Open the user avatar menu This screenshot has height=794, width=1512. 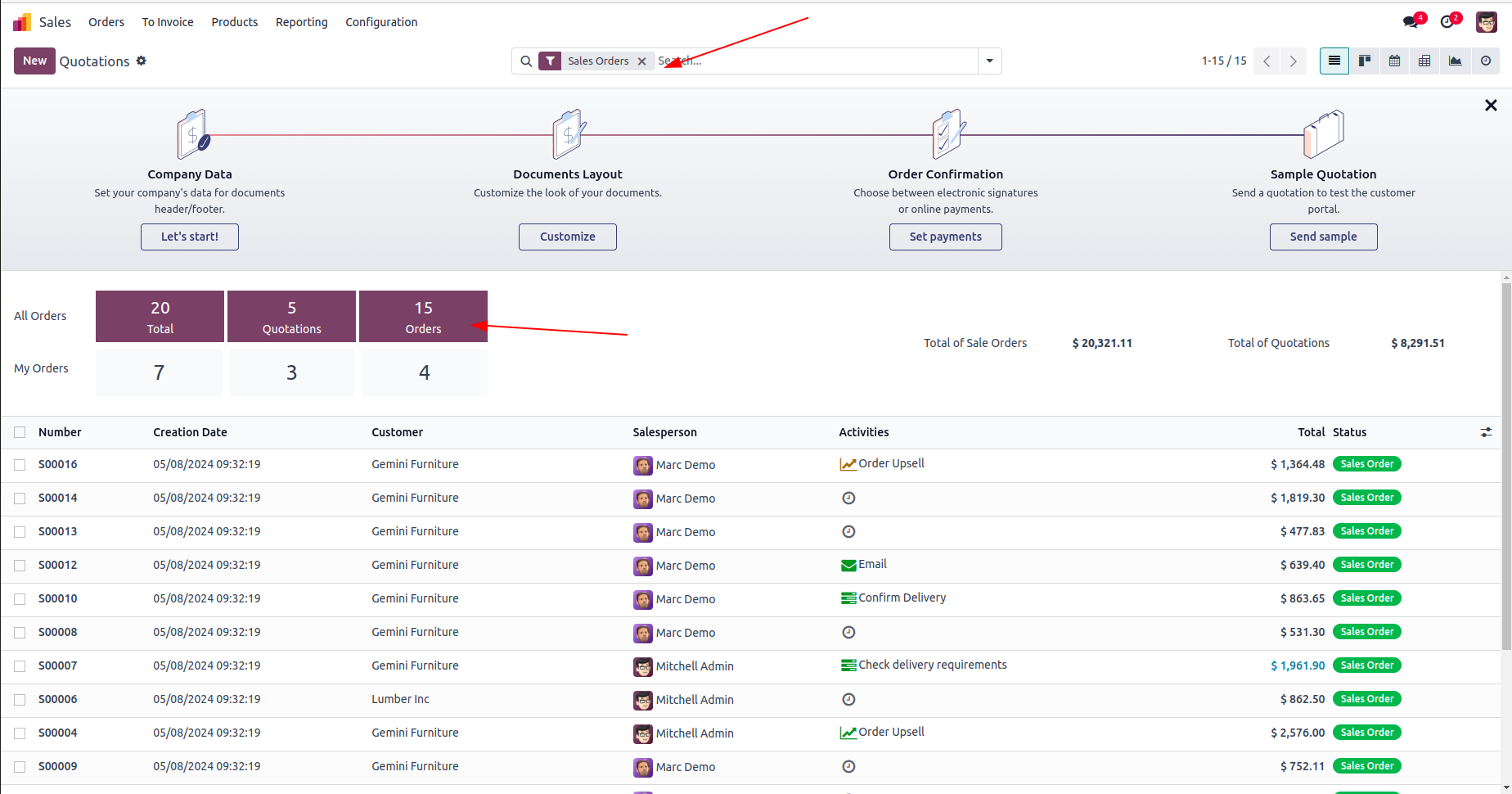(1486, 22)
